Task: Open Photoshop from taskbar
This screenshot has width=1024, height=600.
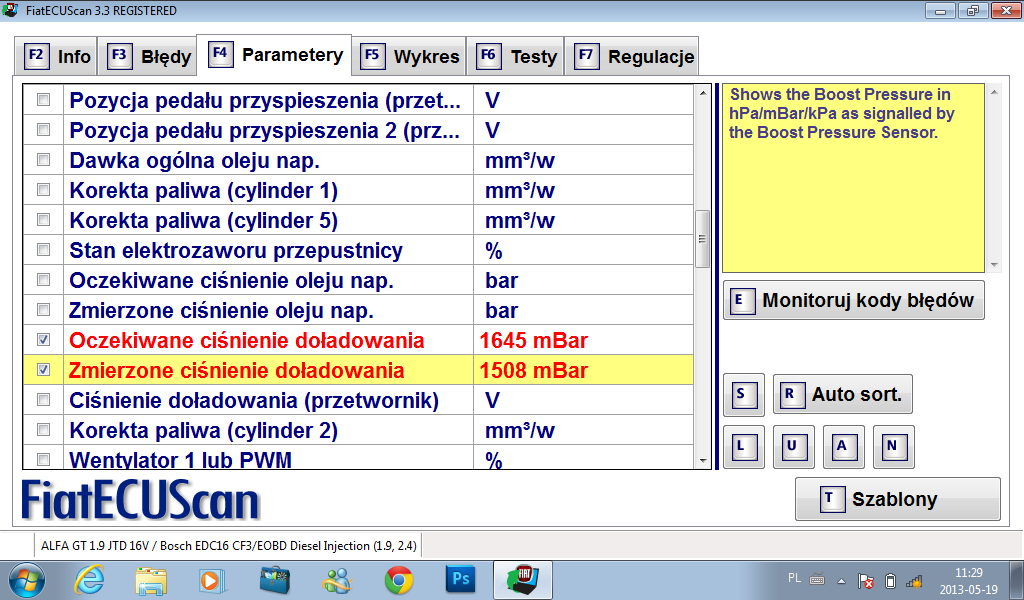Action: click(460, 580)
